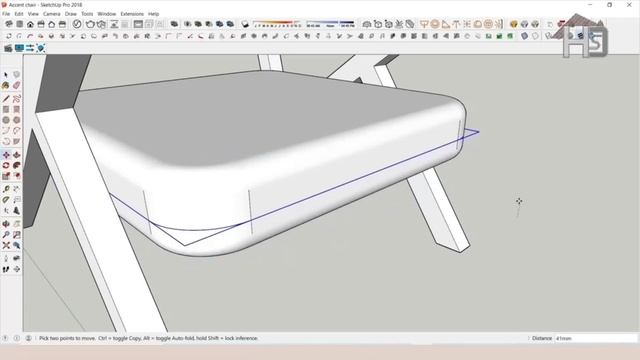Choose the Freehand drawing tool
Screen dimensions: 640x360
click(16, 99)
